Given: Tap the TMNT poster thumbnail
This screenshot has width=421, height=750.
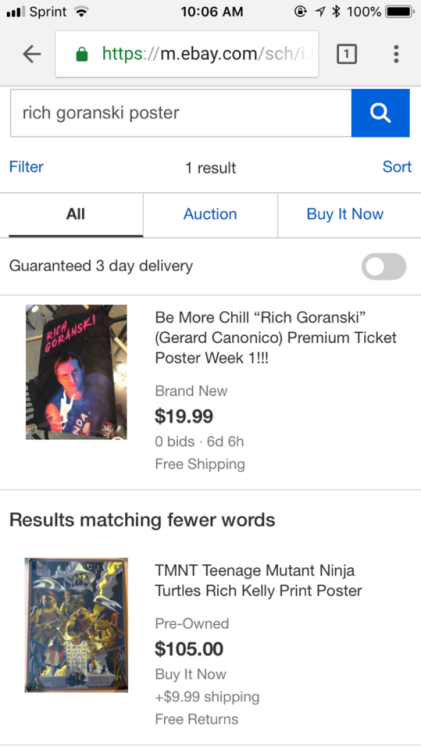Looking at the screenshot, I should pos(77,625).
